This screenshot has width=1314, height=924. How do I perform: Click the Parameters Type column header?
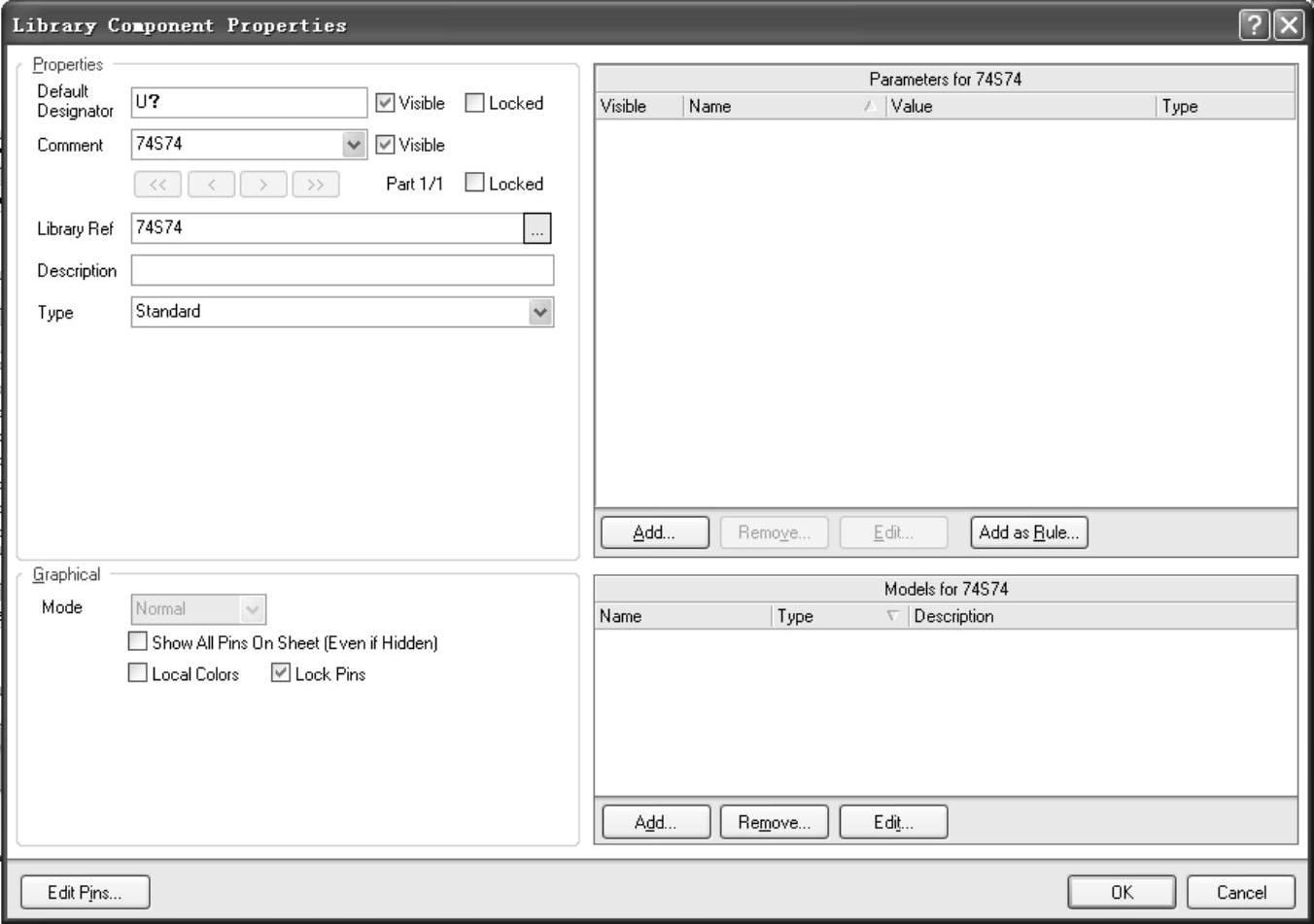pos(1227,107)
